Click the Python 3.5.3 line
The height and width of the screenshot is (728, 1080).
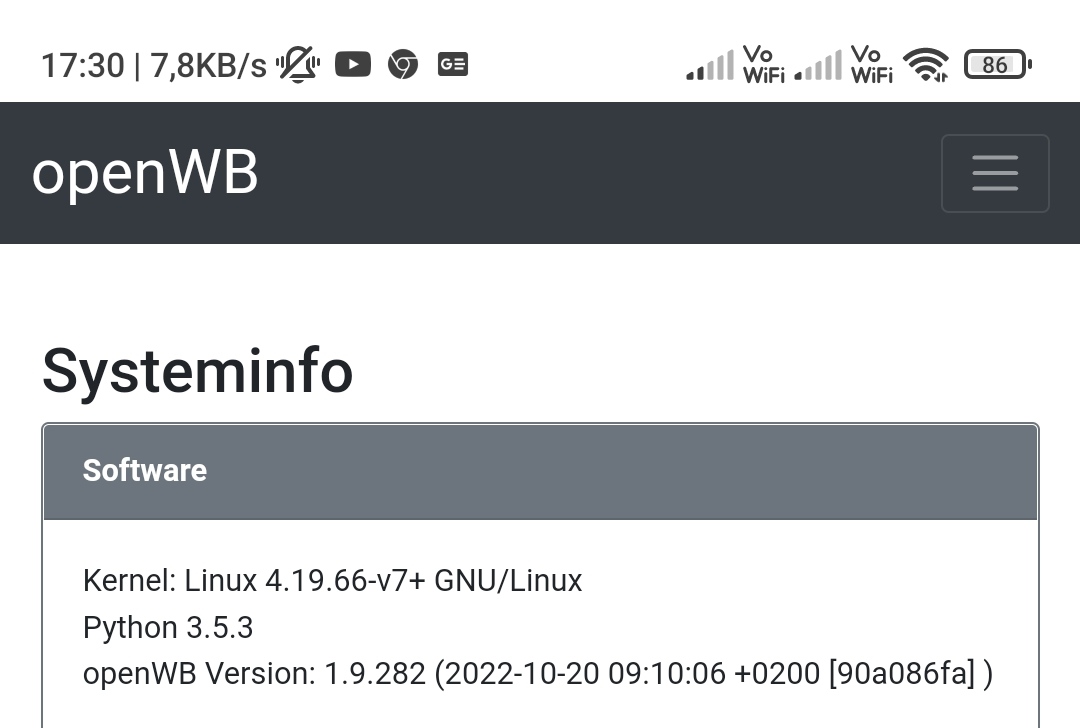(168, 628)
